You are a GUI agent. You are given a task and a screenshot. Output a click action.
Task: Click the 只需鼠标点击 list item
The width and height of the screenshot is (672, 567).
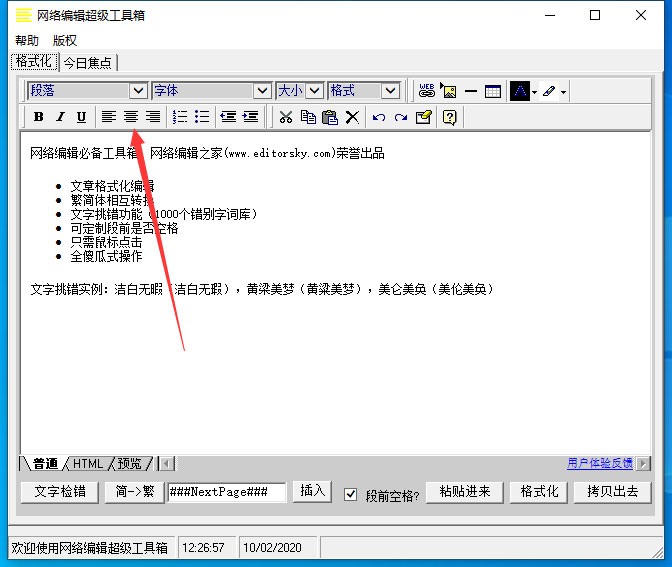click(106, 242)
